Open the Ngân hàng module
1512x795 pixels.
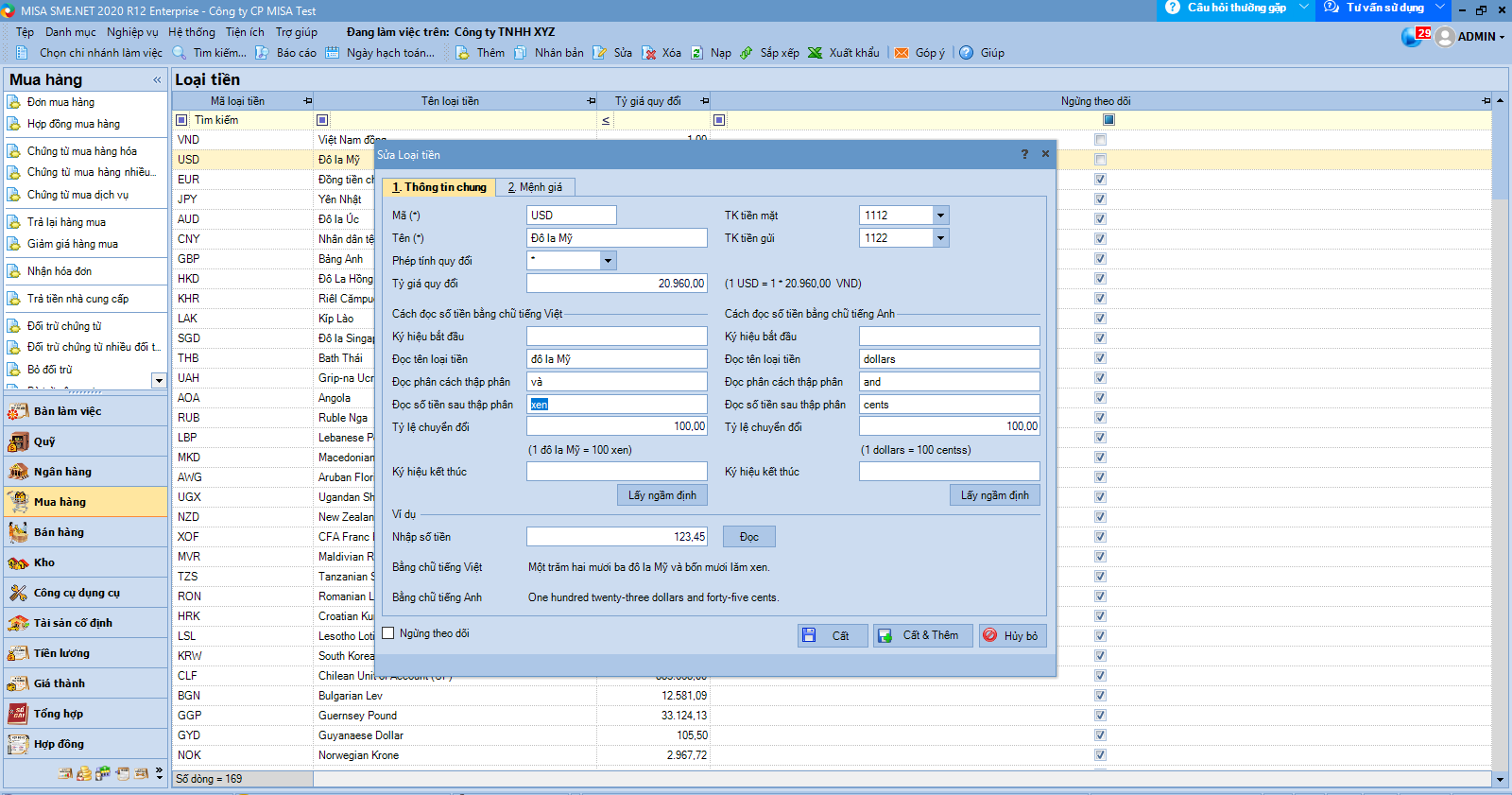[86, 472]
